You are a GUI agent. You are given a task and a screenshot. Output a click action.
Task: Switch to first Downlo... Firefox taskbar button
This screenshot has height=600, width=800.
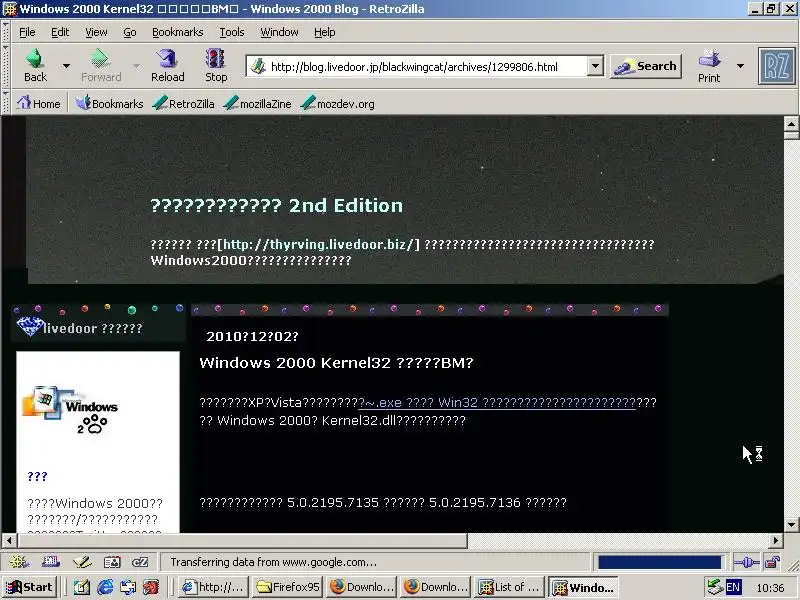tap(362, 587)
